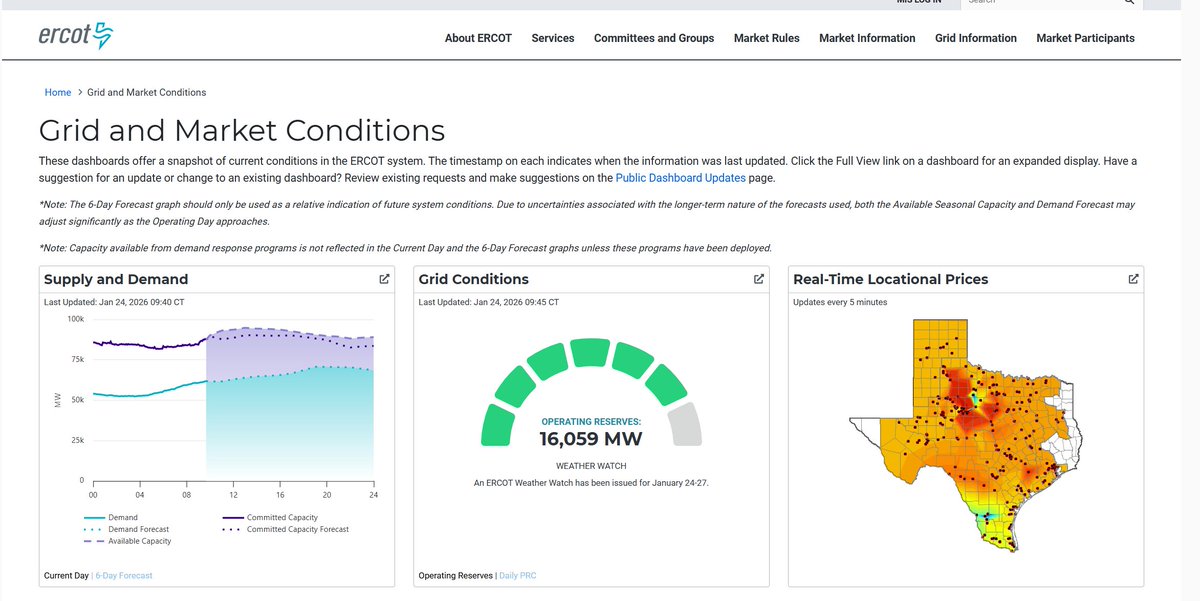Toggle the Demand legend series
This screenshot has width=1200, height=601.
pyautogui.click(x=110, y=517)
